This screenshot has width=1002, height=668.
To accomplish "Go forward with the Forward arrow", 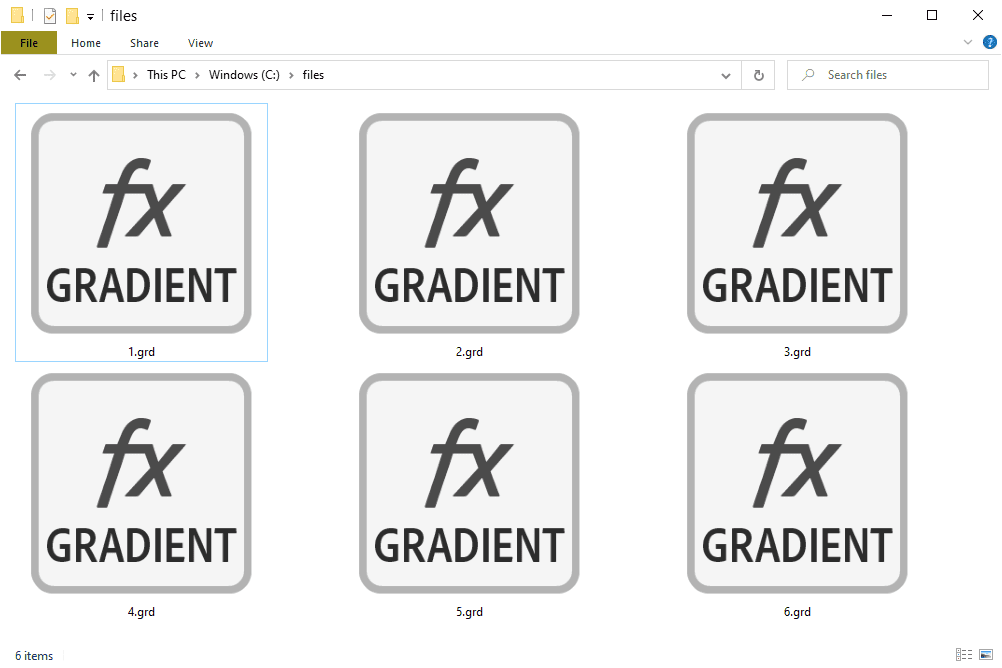I will pyautogui.click(x=49, y=75).
